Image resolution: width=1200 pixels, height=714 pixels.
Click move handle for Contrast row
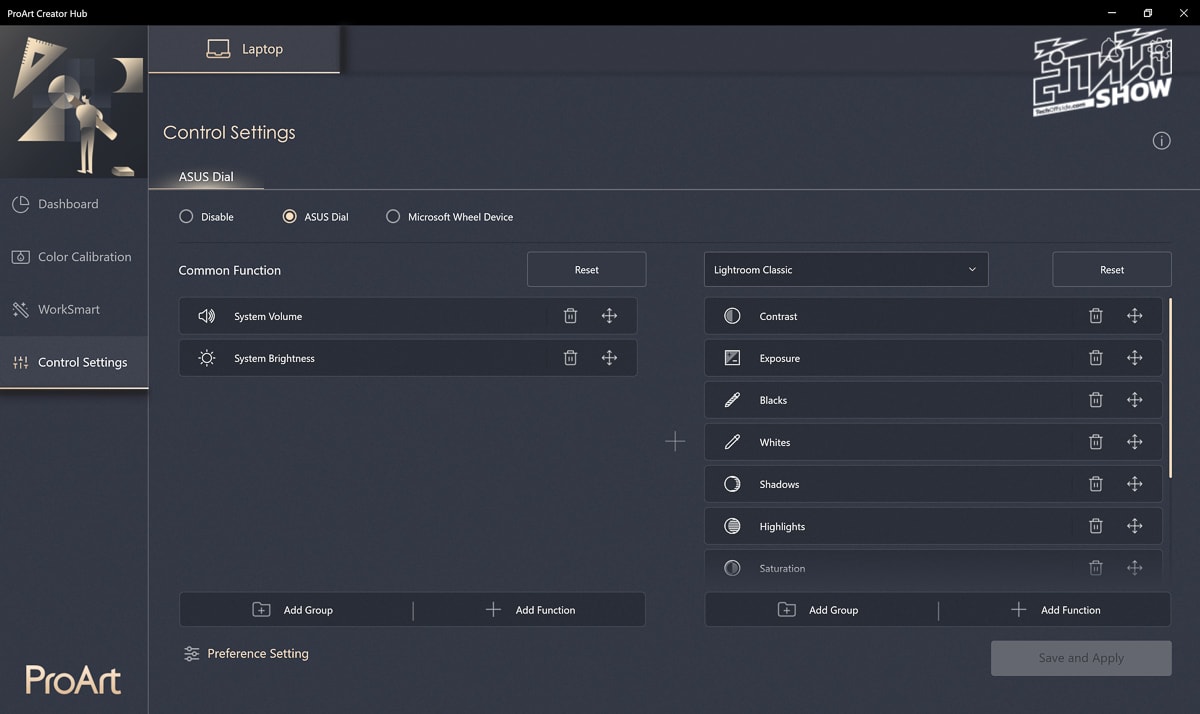point(1134,316)
